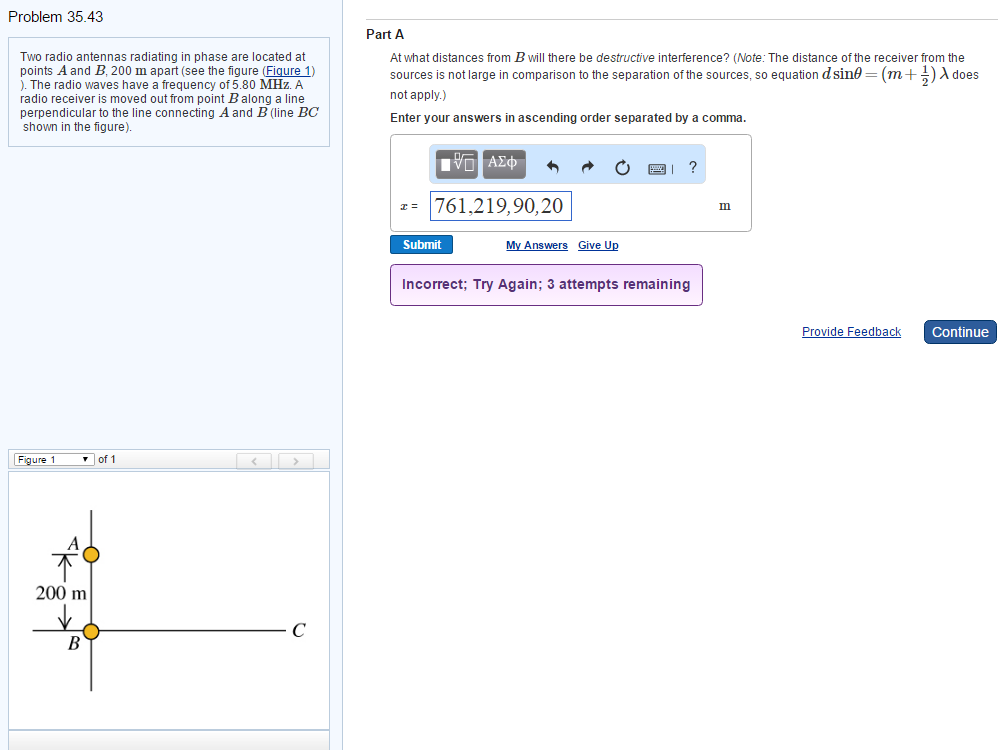The height and width of the screenshot is (750, 1007).
Task: Go to next figure arrow
Action: pos(296,461)
